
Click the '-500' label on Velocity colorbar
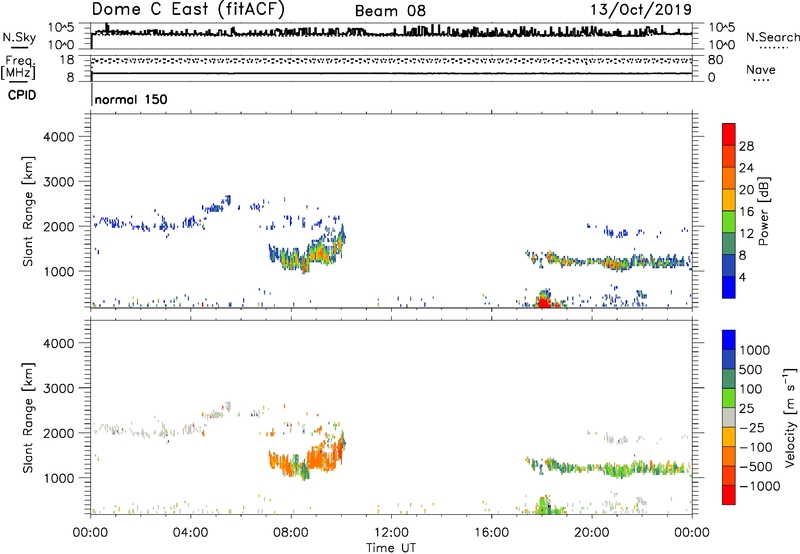click(755, 467)
